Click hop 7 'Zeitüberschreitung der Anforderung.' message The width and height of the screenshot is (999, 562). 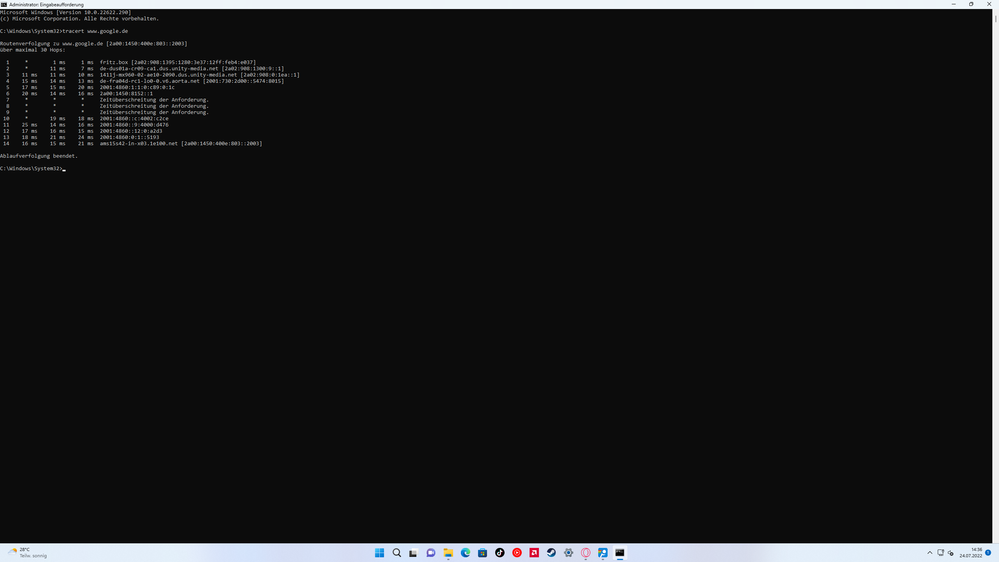coord(154,100)
